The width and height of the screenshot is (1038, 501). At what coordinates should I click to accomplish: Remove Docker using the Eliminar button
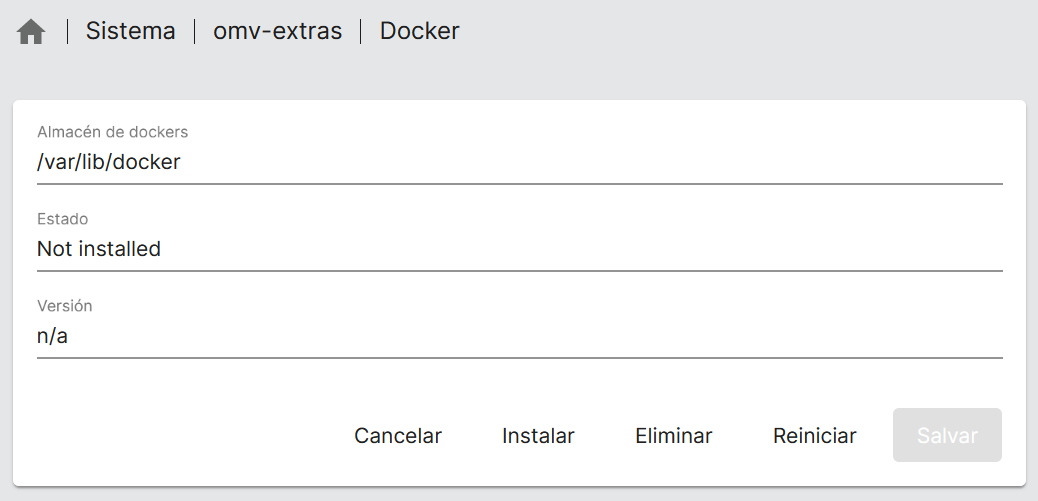click(x=673, y=436)
